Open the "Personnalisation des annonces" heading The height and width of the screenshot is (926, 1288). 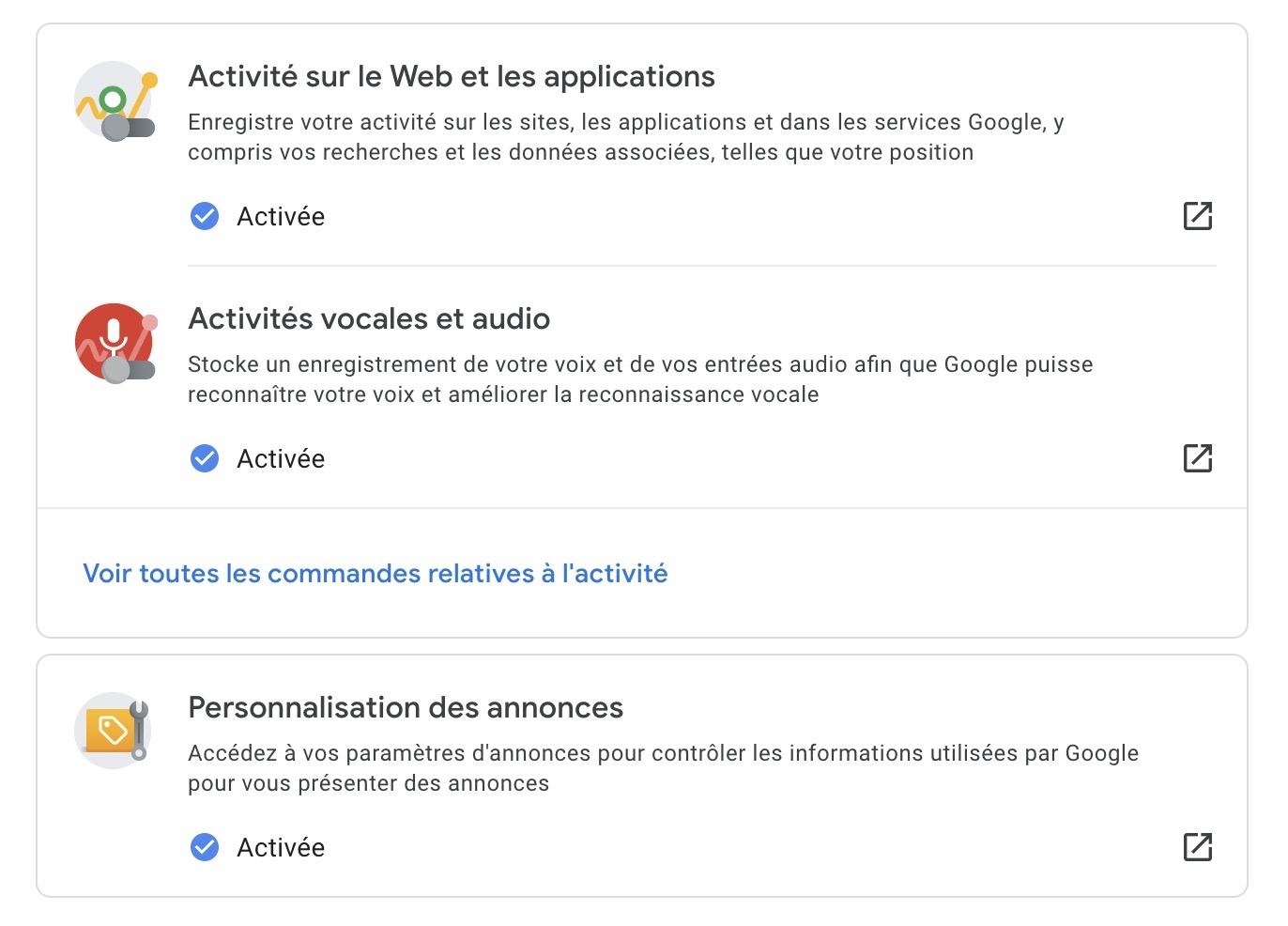point(406,708)
